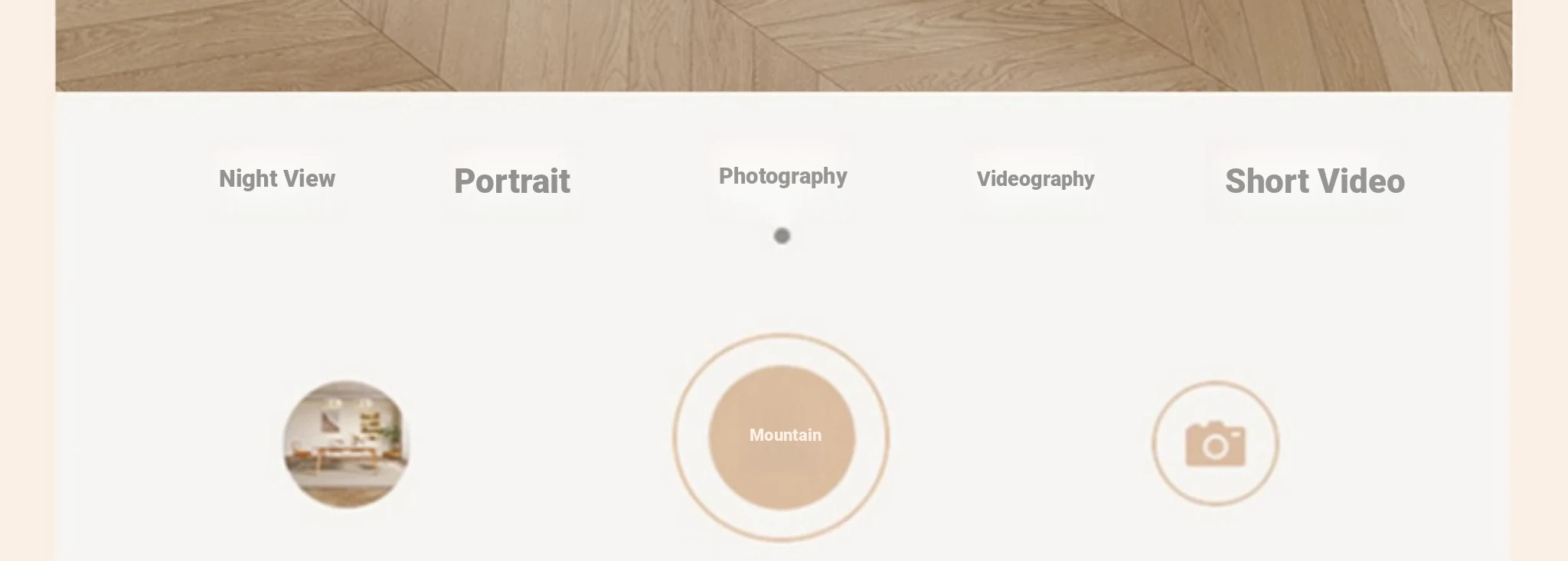Click the 'Photography' label above the dot
Image resolution: width=1568 pixels, height=561 pixels.
pyautogui.click(x=782, y=177)
